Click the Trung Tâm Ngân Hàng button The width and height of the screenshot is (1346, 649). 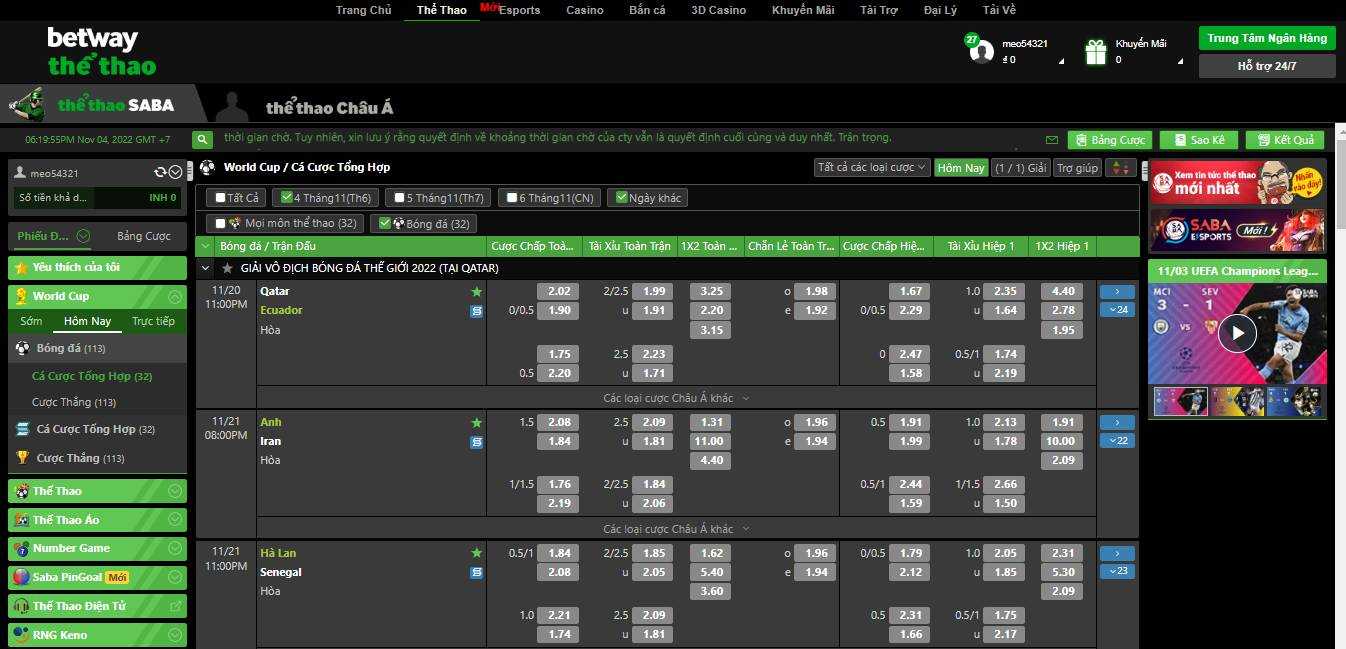pyautogui.click(x=1267, y=38)
